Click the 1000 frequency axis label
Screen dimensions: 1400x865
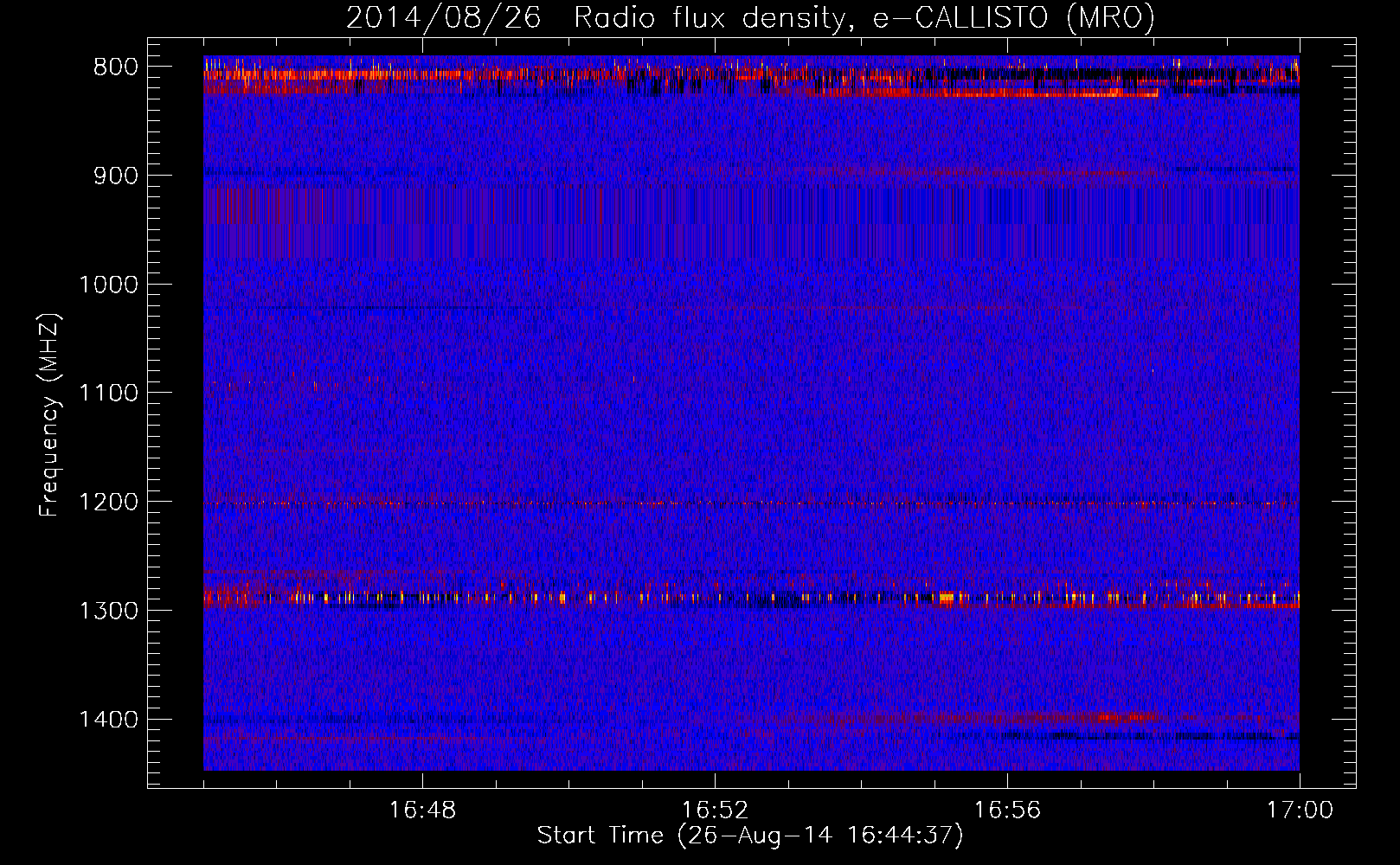108,285
